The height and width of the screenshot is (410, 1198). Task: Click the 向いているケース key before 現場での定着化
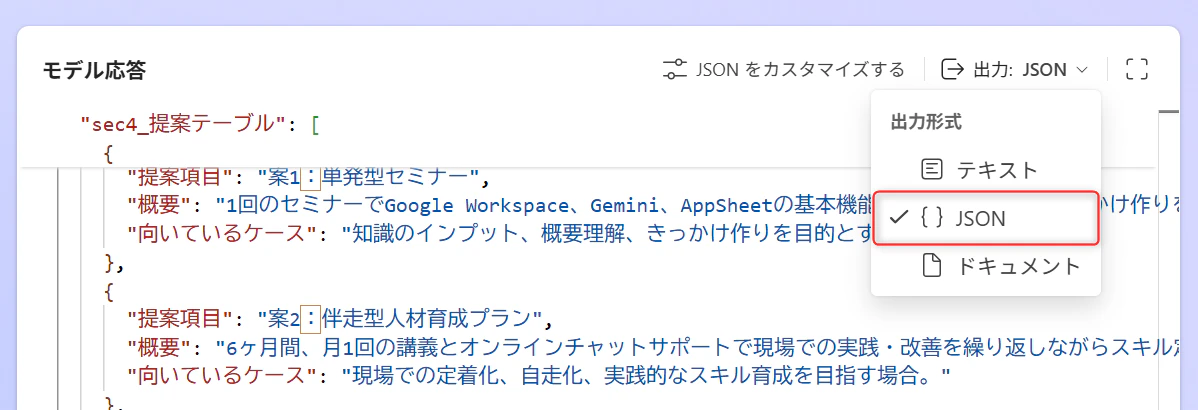tap(222, 374)
